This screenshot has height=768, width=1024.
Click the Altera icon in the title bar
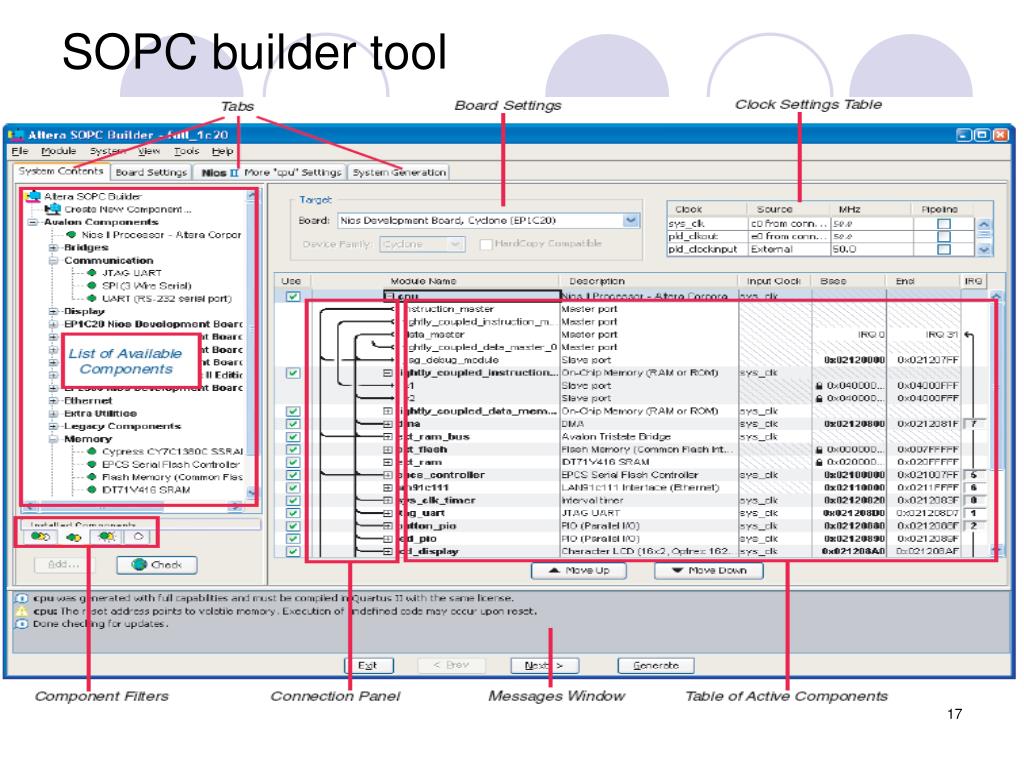[16, 135]
